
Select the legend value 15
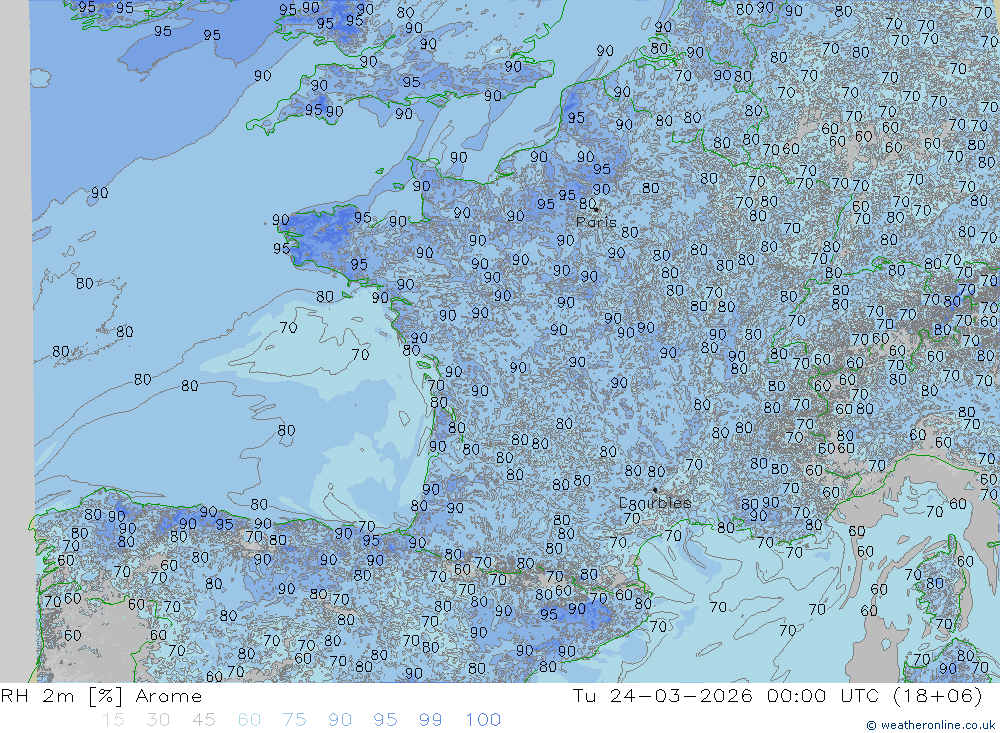coord(113,720)
